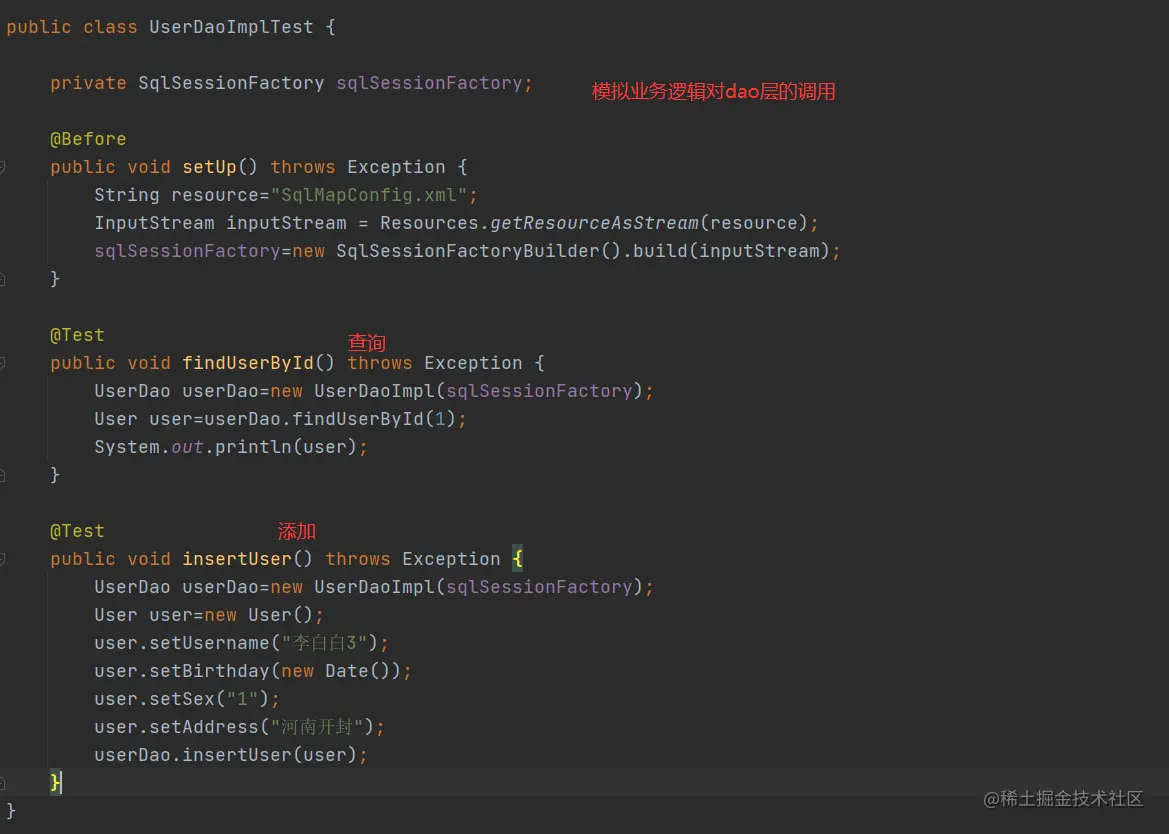Click the setUsername("李白白3") line

click(x=242, y=643)
